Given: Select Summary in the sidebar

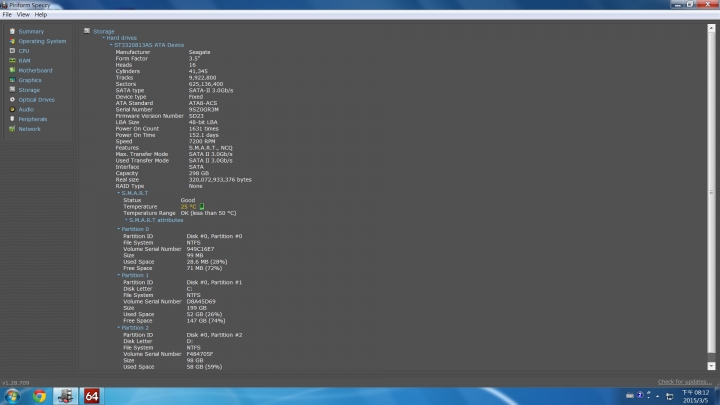Looking at the screenshot, I should [x=31, y=31].
